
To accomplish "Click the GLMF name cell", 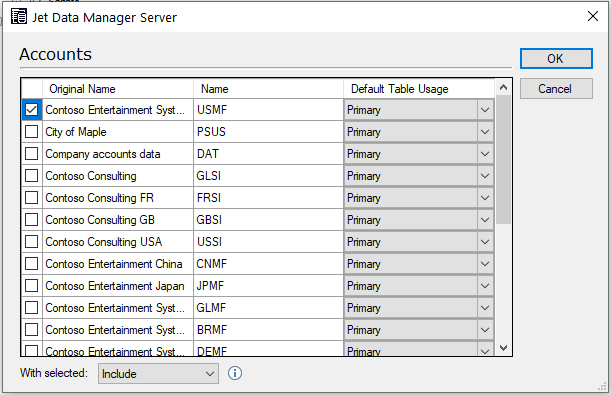I will coord(268,308).
